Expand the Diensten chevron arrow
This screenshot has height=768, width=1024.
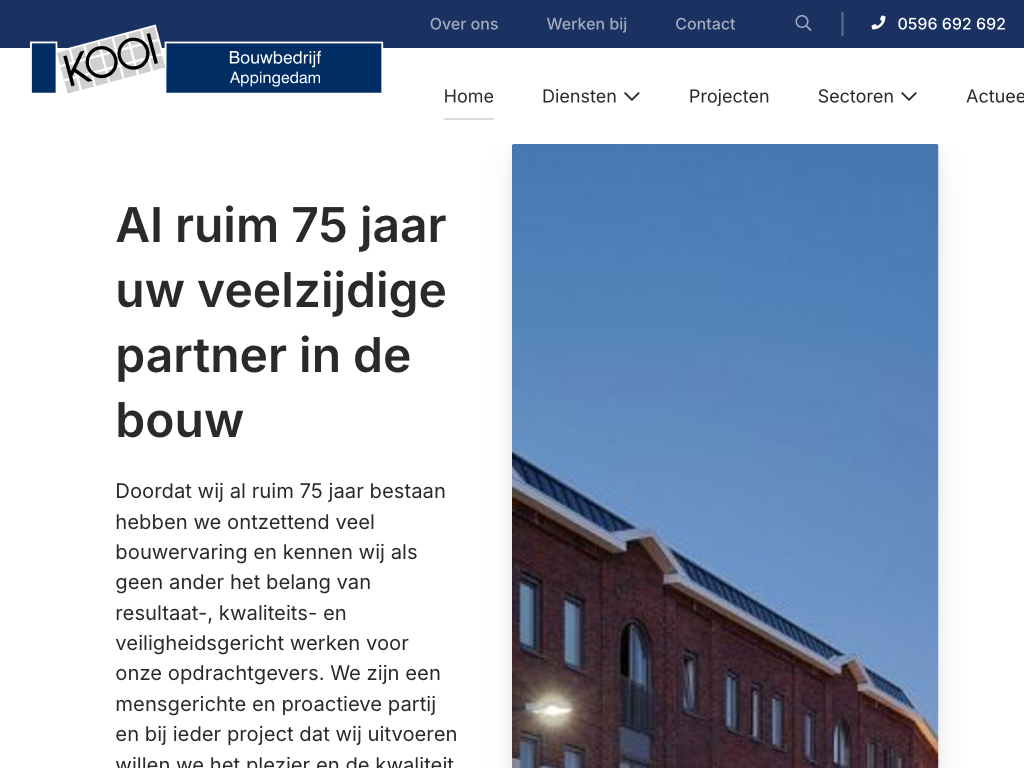(632, 97)
